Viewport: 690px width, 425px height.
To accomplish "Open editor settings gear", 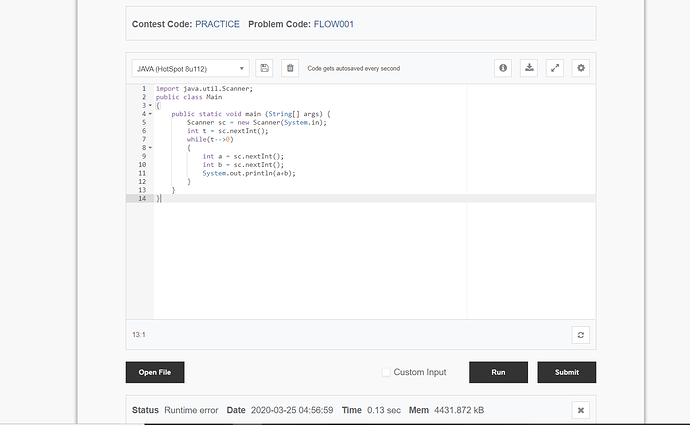I will tap(581, 68).
